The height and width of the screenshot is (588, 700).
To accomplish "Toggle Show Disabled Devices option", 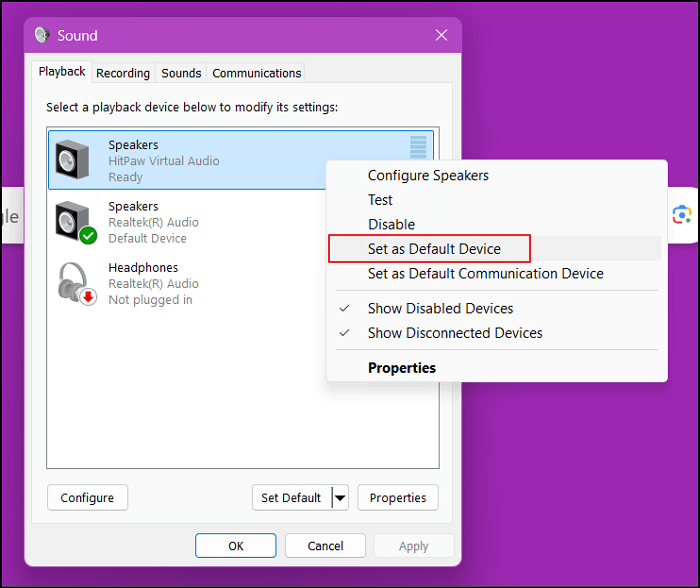I will point(440,308).
